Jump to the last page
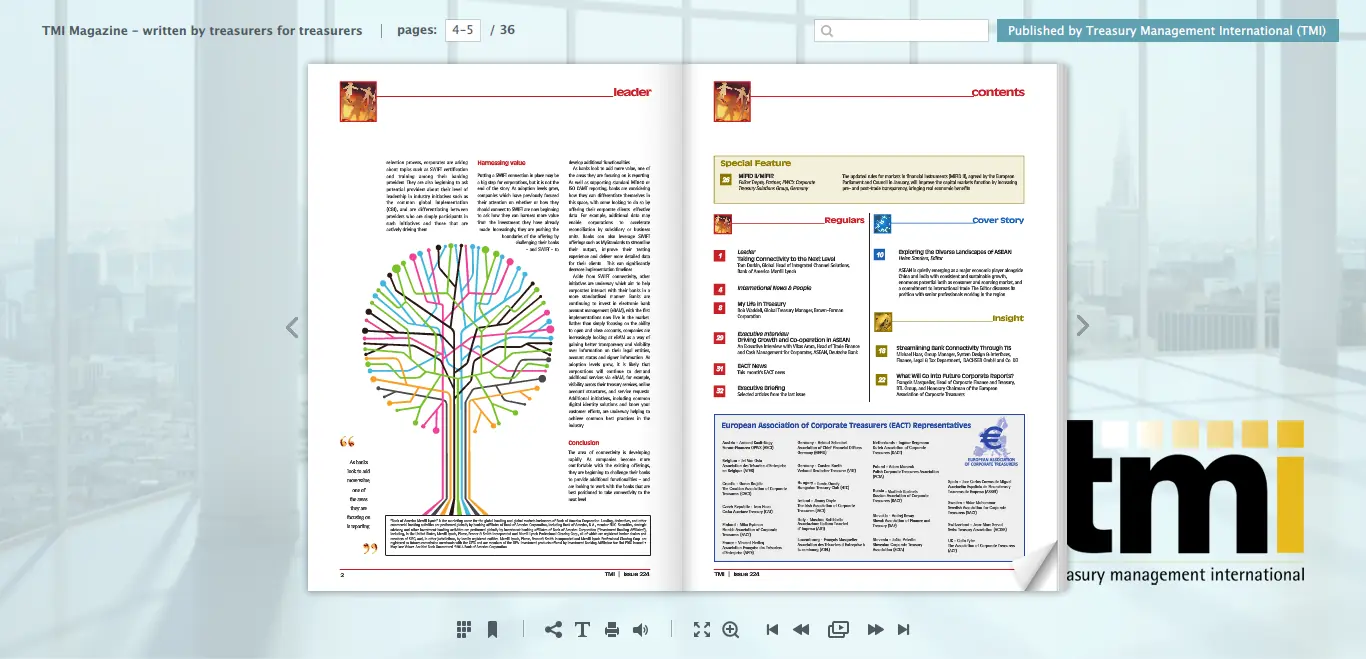Image resolution: width=1366 pixels, height=659 pixels. (x=904, y=629)
